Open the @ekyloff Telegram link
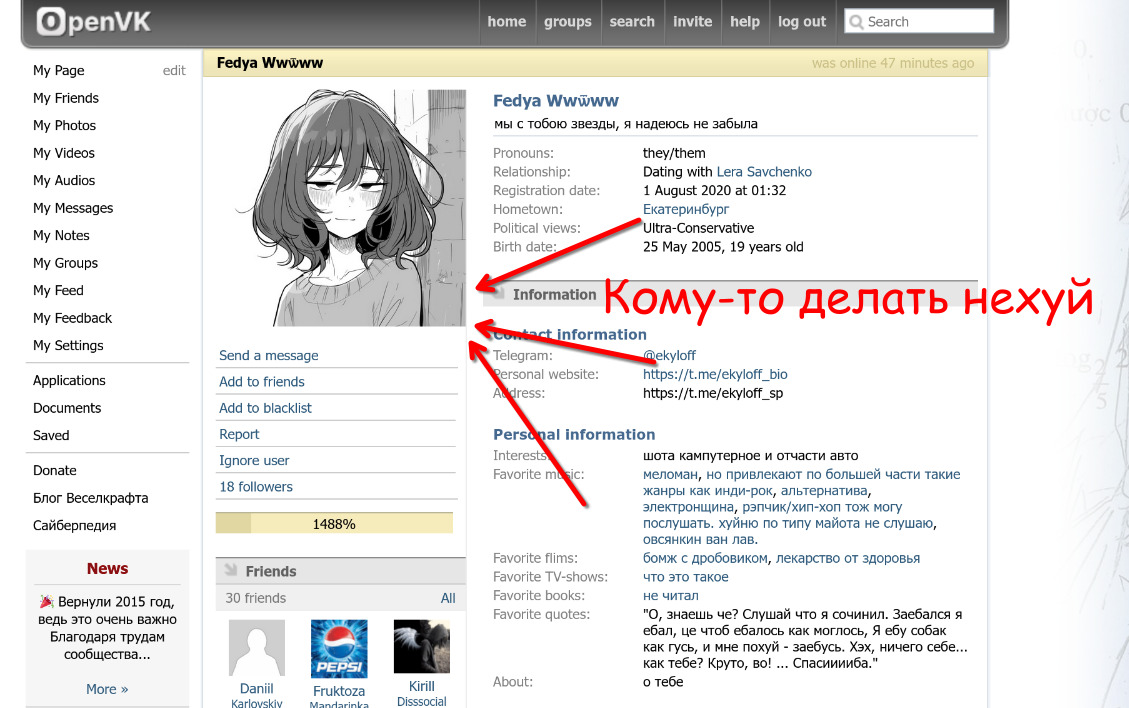 click(x=670, y=355)
